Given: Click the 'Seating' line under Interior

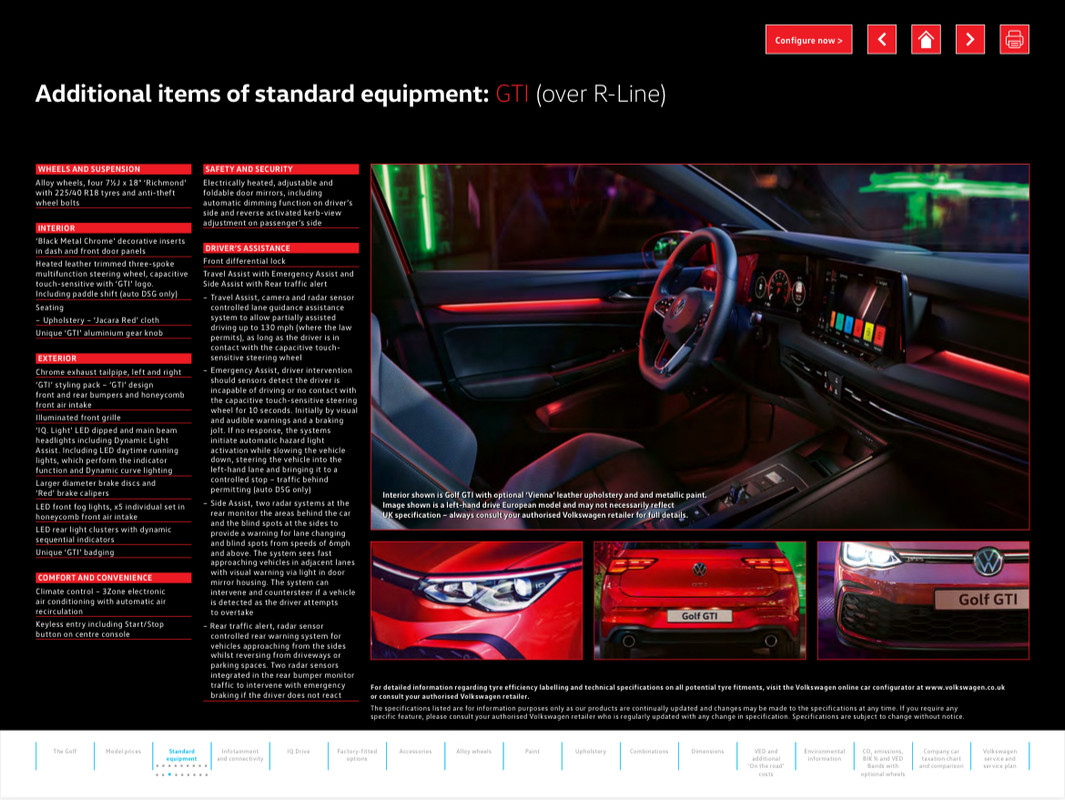Looking at the screenshot, I should tap(50, 308).
